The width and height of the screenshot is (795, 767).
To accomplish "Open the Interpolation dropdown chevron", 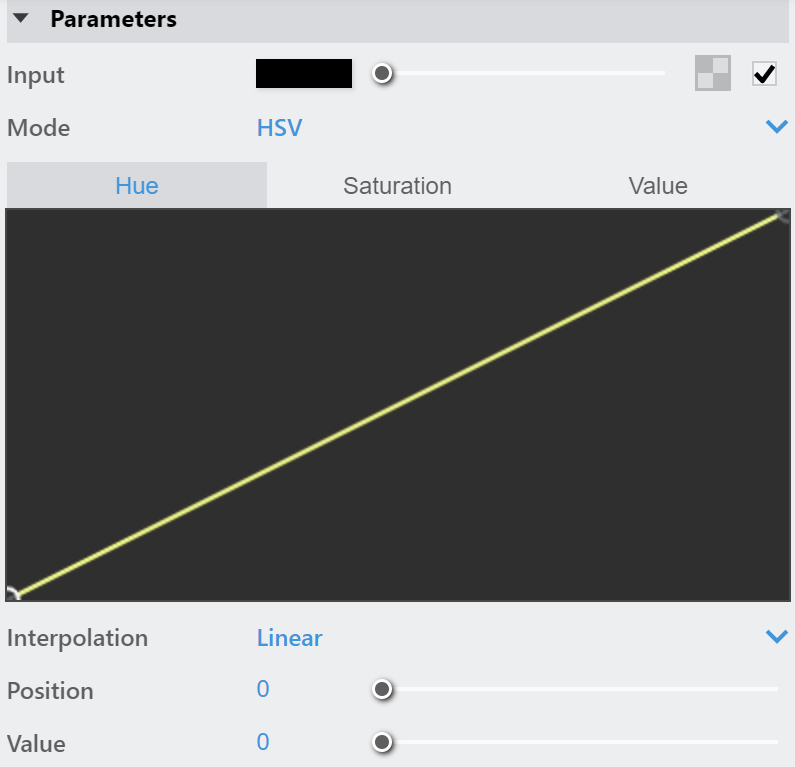I will pos(777,636).
